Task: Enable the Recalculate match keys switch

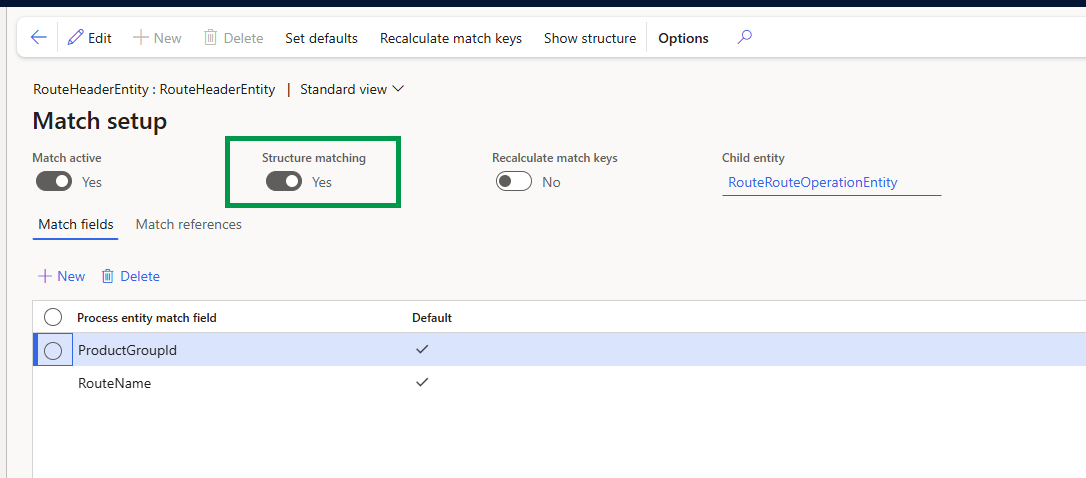Action: [x=514, y=182]
